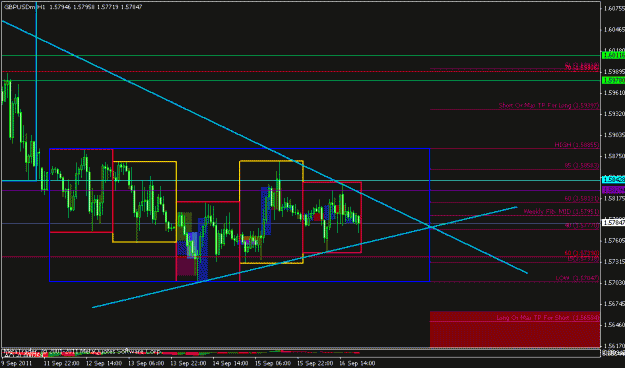Click the 1.59895 price axis value

[614, 72]
